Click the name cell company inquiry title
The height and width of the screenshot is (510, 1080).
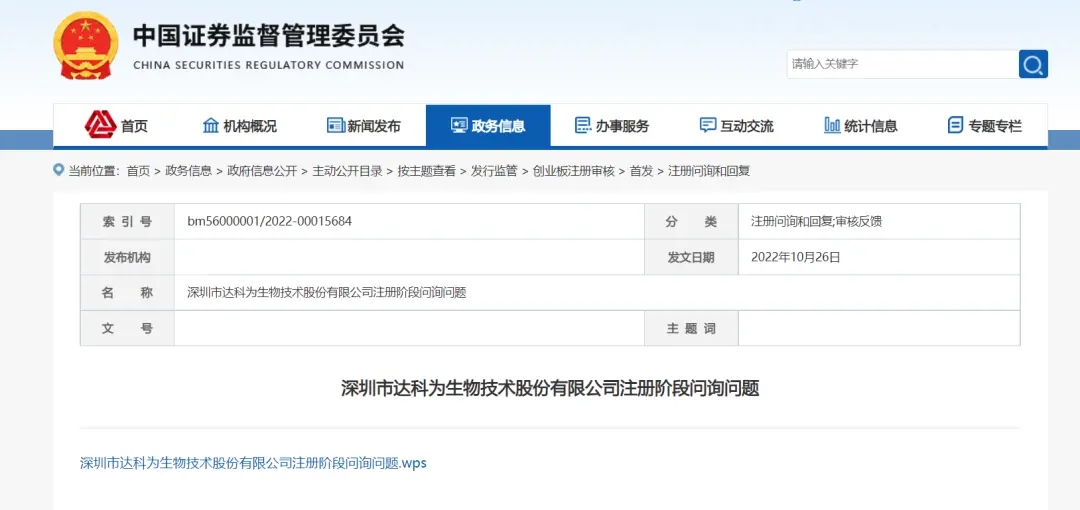(x=326, y=292)
